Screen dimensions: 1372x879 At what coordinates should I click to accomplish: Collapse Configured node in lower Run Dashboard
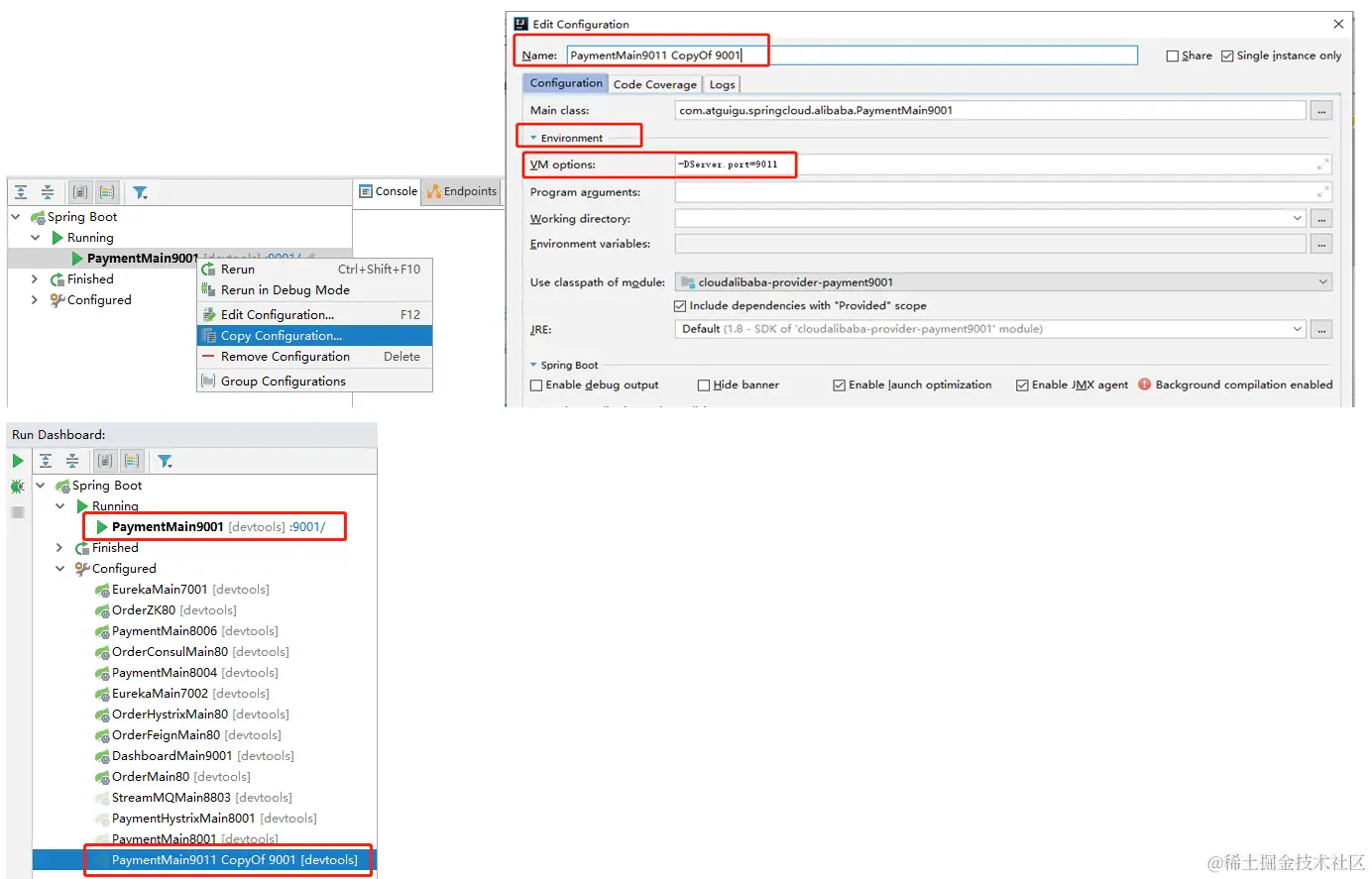click(60, 569)
